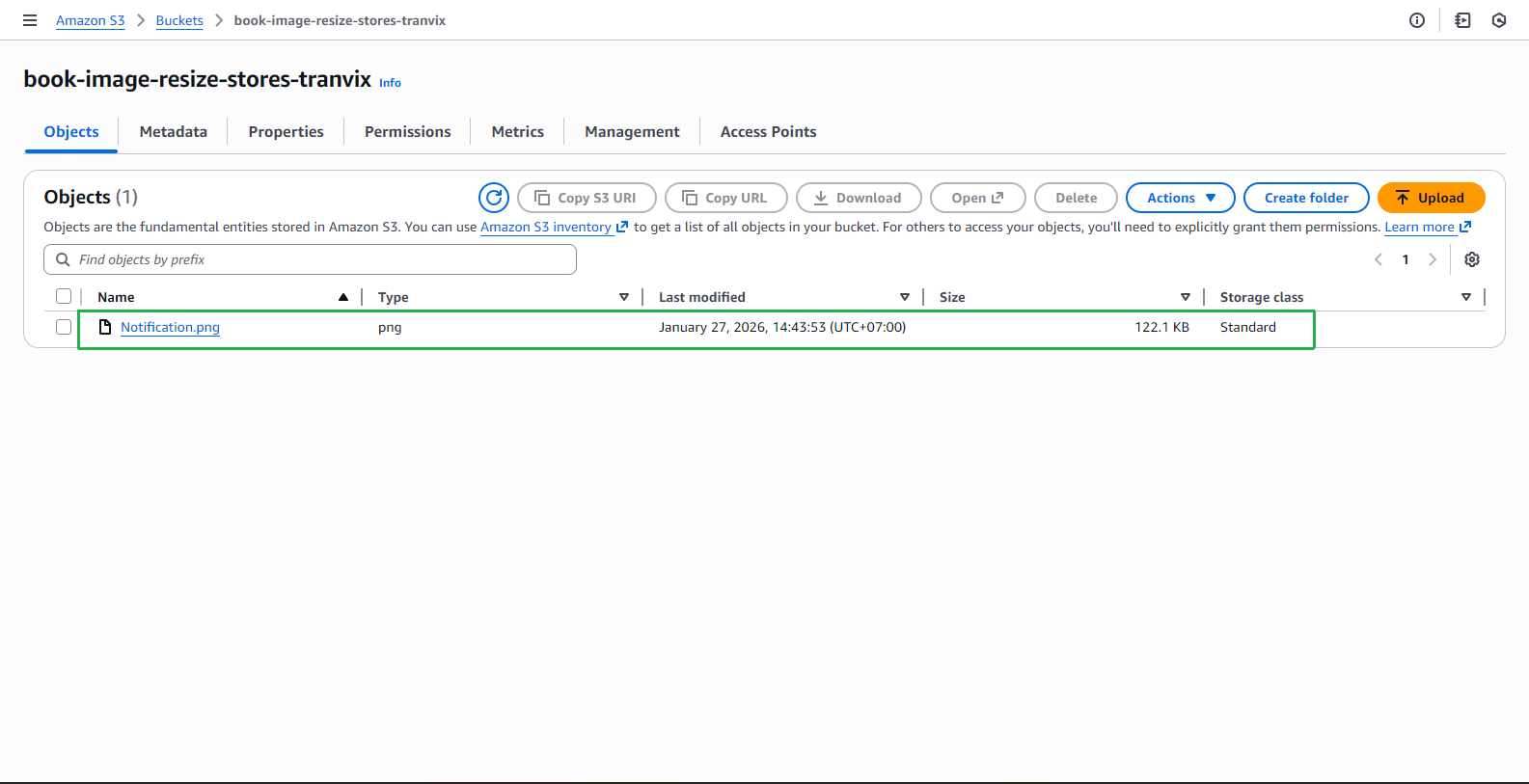
Task: Switch to the Objects tab
Action: coord(71,132)
